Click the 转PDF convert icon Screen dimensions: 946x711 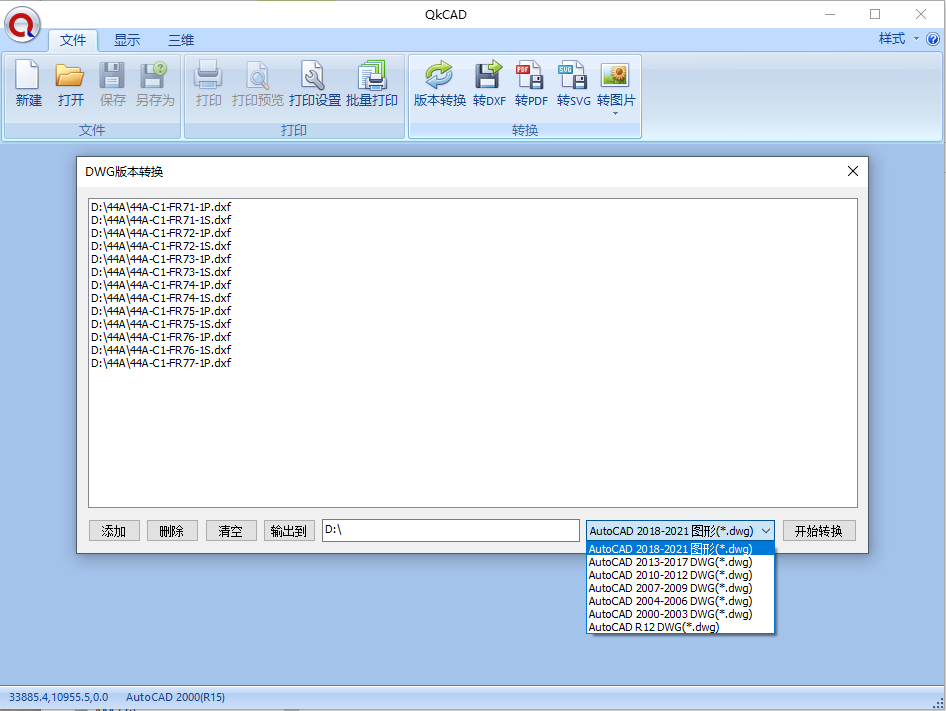pyautogui.click(x=531, y=84)
